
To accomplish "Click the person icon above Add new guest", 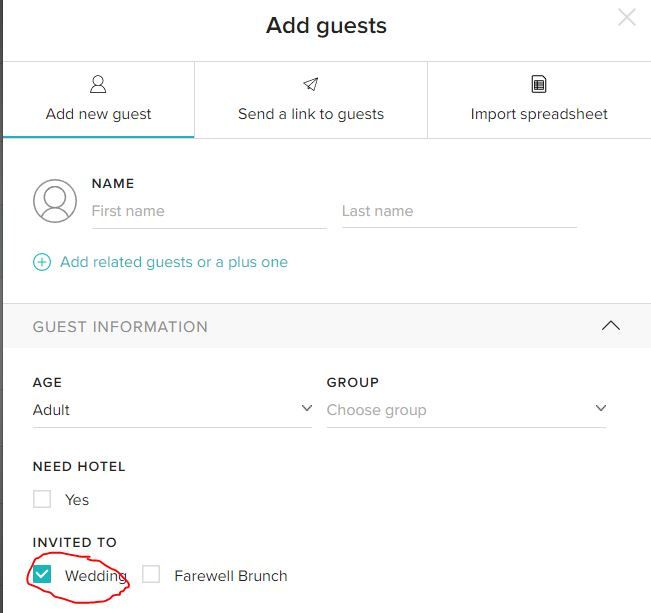I will 98,84.
